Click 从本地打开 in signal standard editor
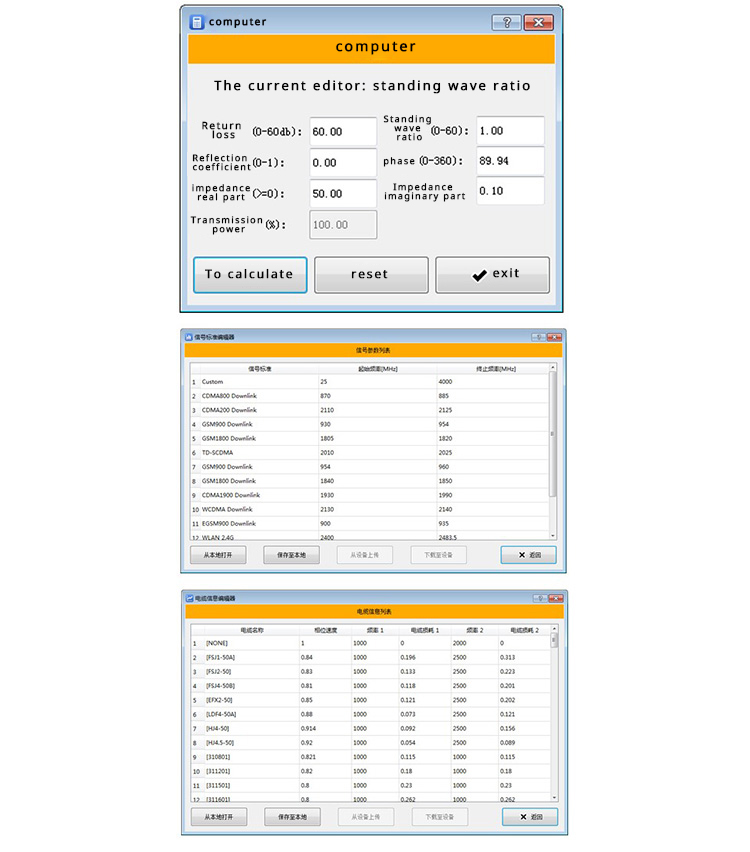Viewport: 750px width, 852px height. pyautogui.click(x=218, y=555)
